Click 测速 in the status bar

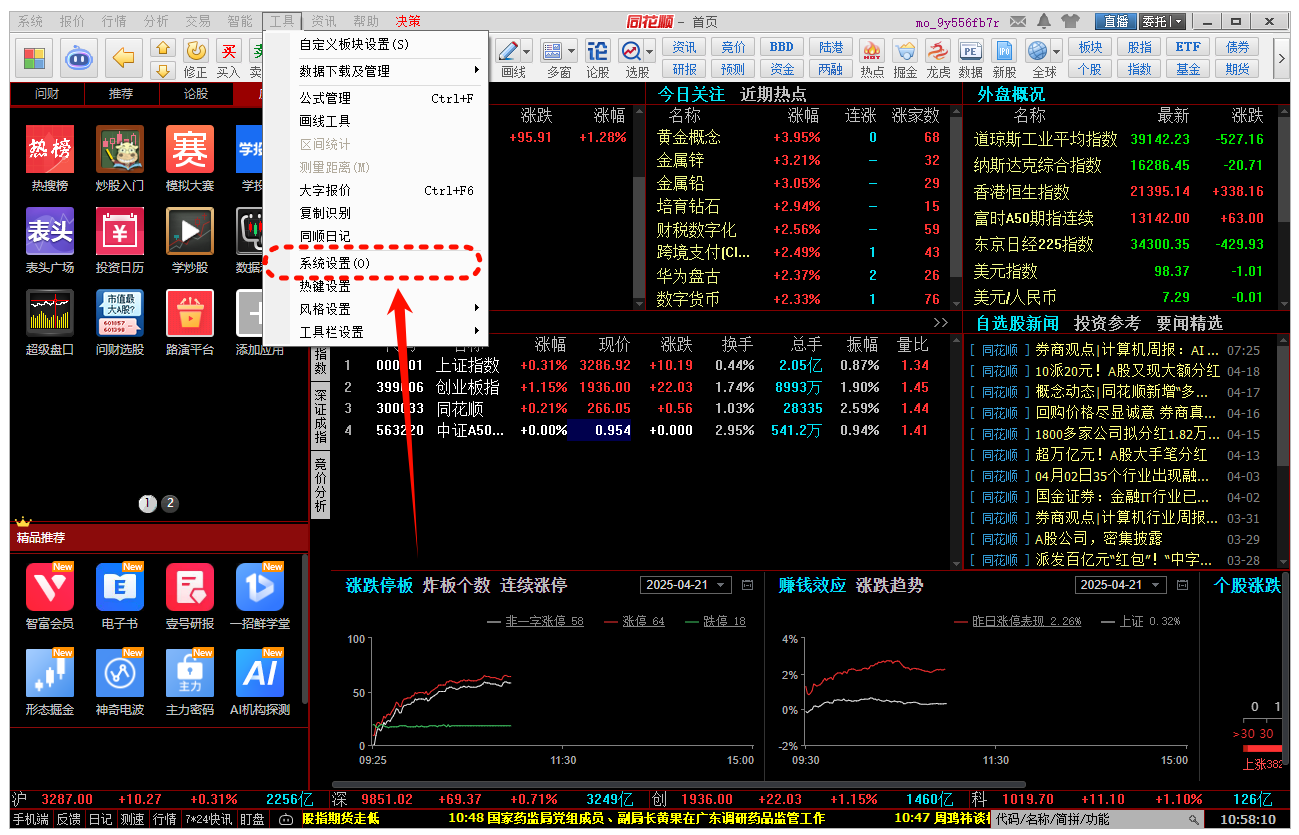click(x=132, y=819)
